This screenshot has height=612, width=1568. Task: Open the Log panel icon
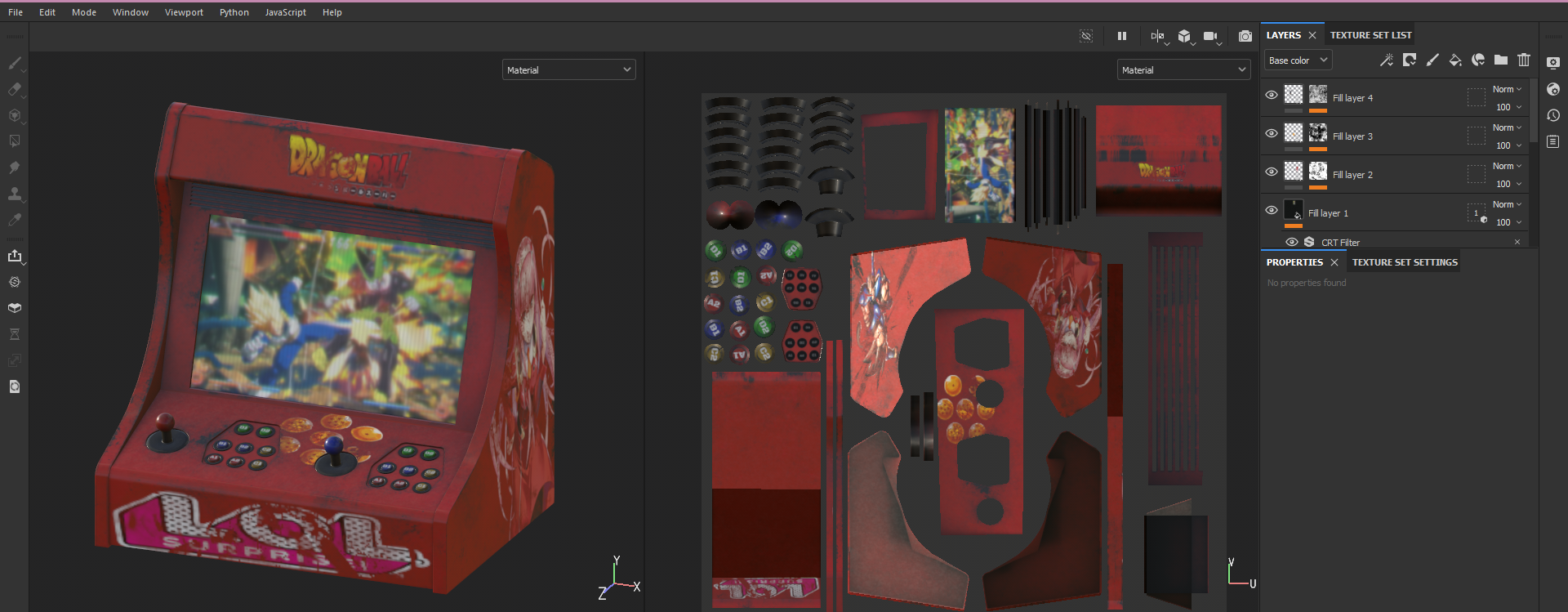coord(1553,141)
